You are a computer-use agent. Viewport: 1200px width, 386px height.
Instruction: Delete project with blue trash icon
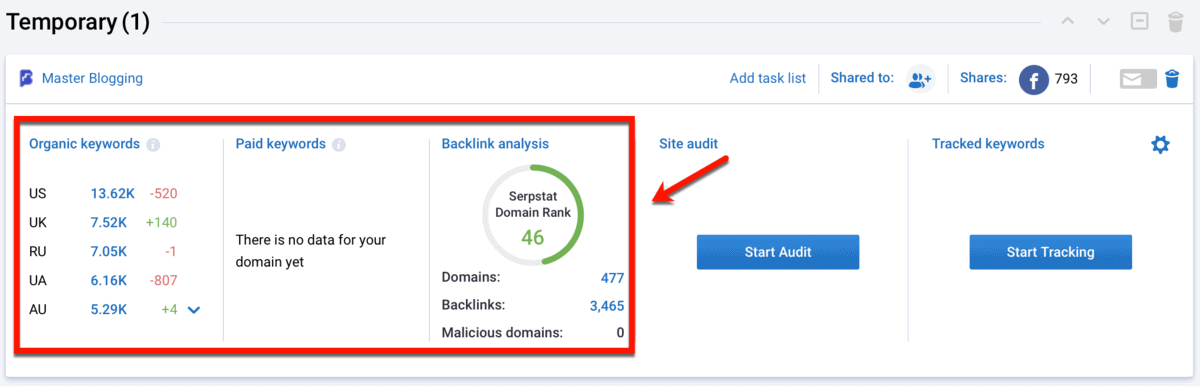click(1172, 79)
